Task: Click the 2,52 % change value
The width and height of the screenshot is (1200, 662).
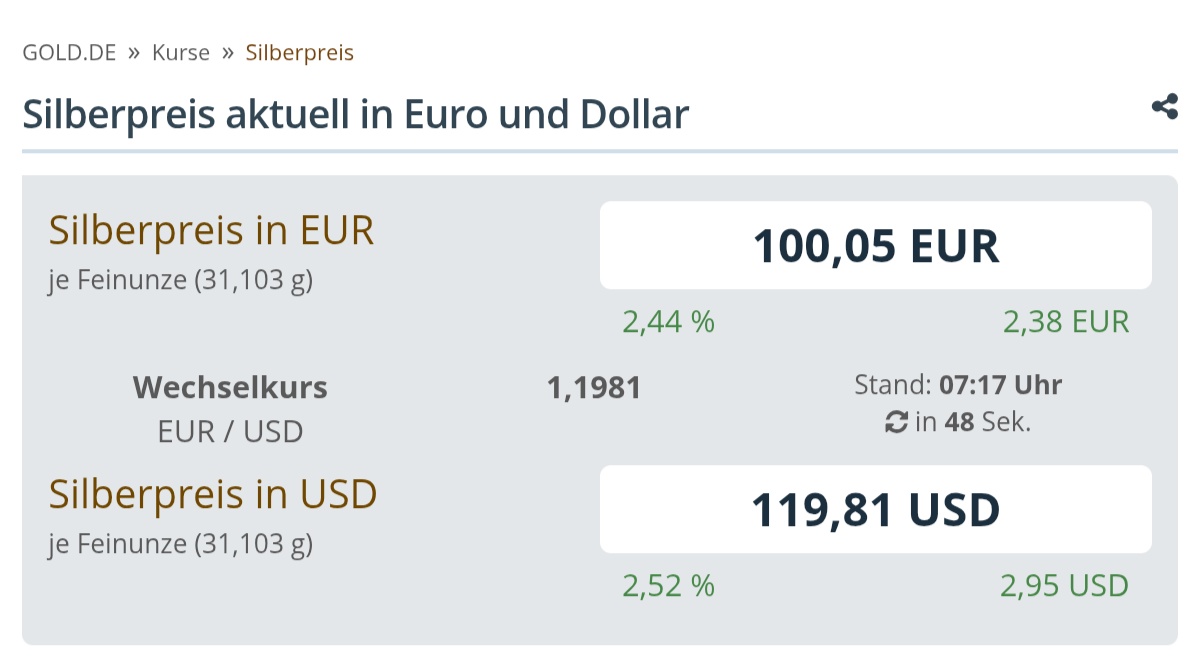Action: [669, 586]
